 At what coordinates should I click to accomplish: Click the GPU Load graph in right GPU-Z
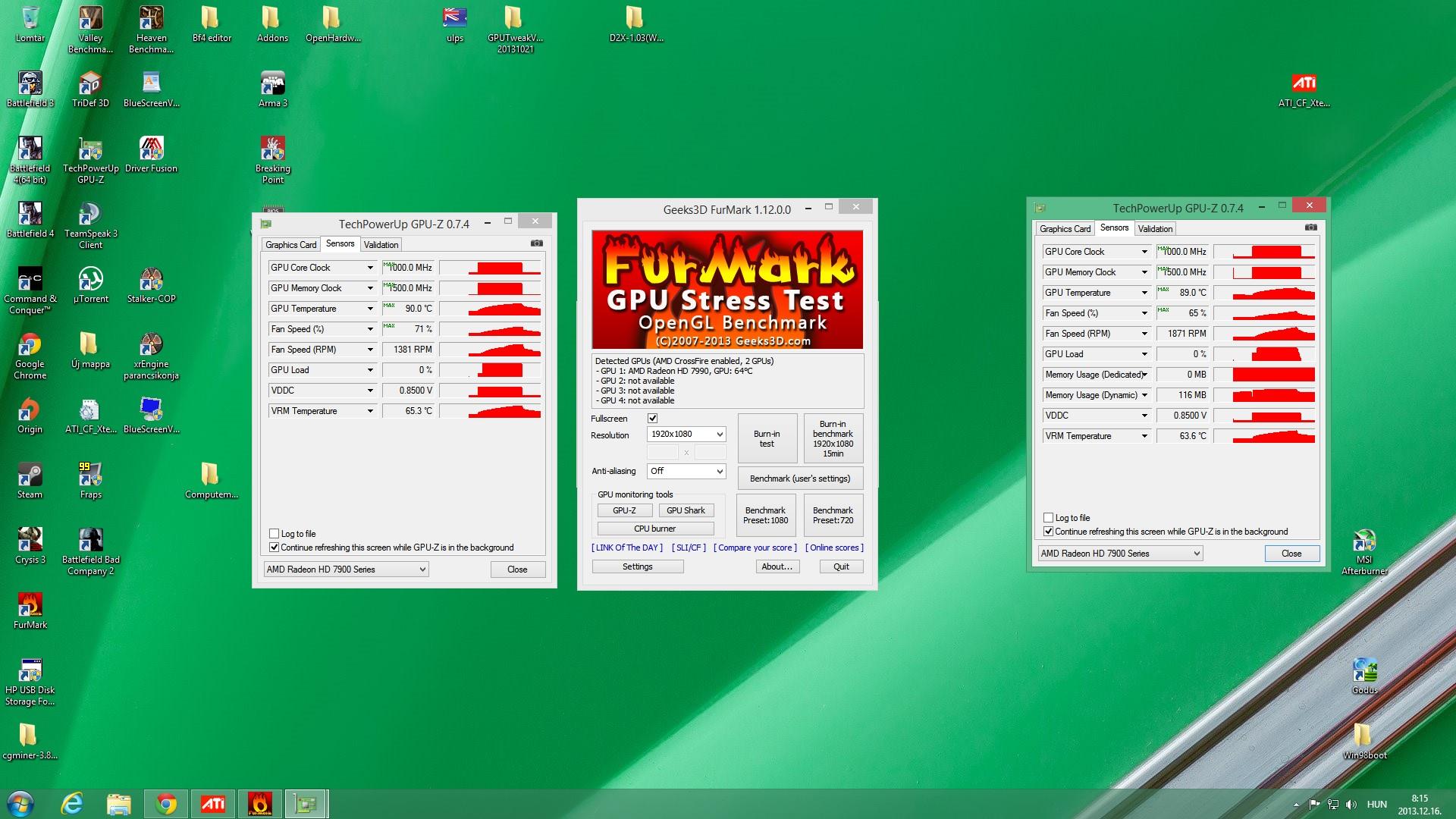1264,354
